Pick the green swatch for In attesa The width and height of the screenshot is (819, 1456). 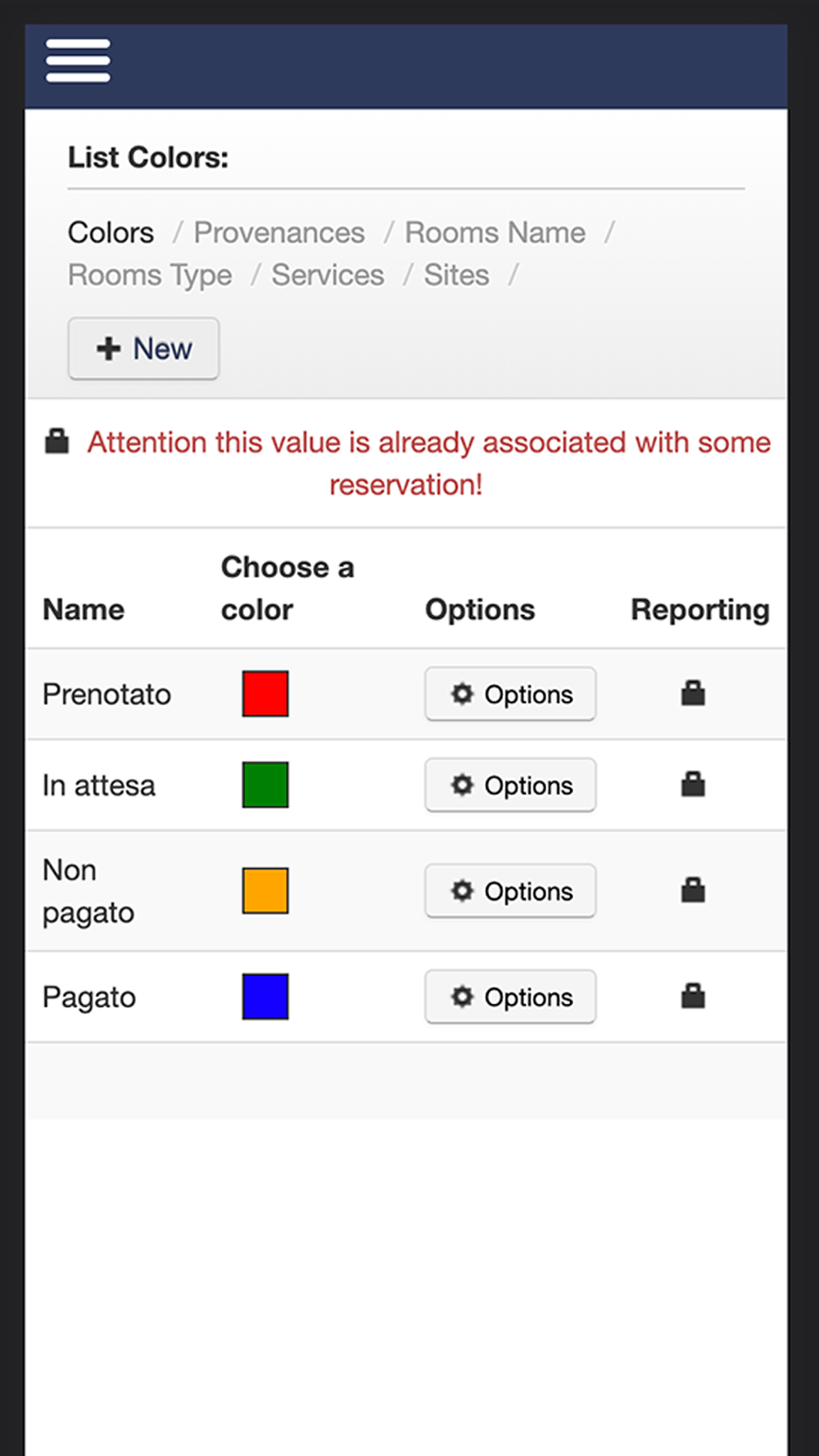[265, 785]
